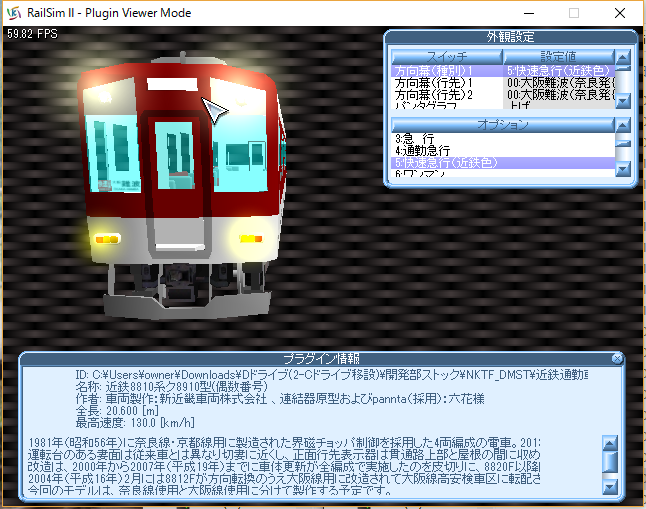The image size is (646, 509).
Task: Click the 設定値 column header
Action: pos(558,56)
